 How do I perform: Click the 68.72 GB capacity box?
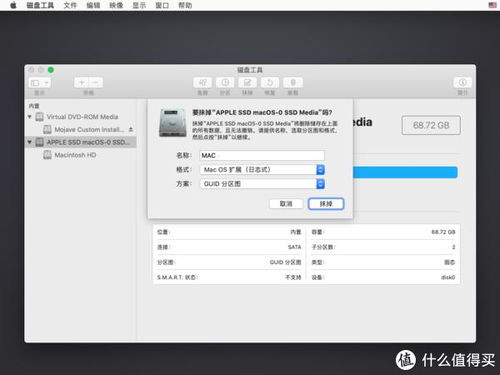click(431, 125)
